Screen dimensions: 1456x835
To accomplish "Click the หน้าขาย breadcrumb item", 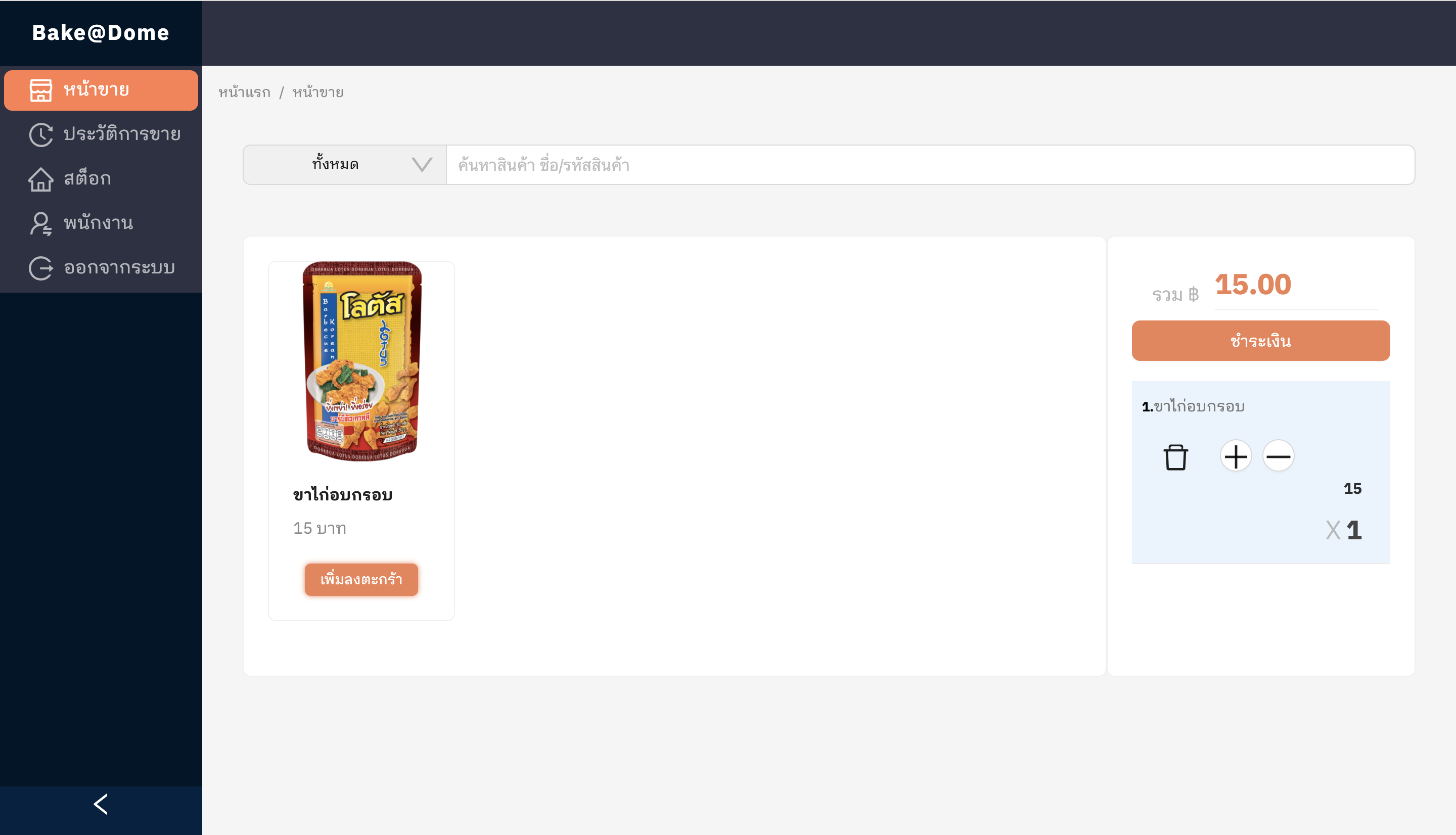I will point(317,92).
